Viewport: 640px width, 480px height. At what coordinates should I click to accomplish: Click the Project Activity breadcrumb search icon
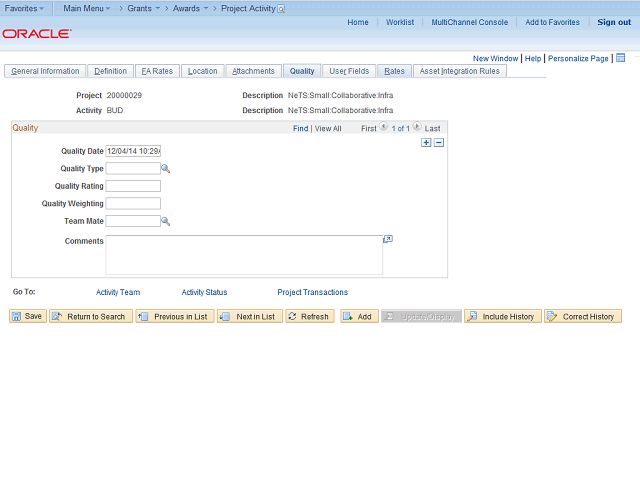[281, 9]
